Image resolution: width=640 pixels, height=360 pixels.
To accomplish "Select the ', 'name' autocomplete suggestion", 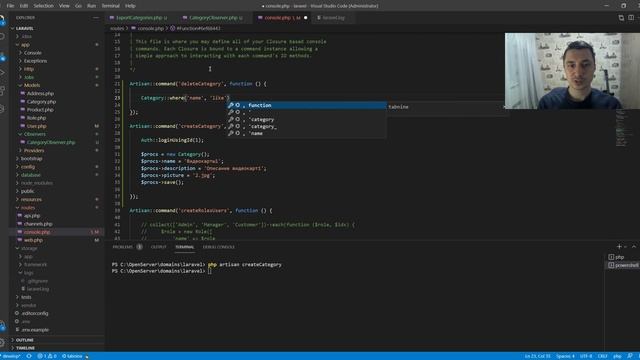I will tap(307, 133).
